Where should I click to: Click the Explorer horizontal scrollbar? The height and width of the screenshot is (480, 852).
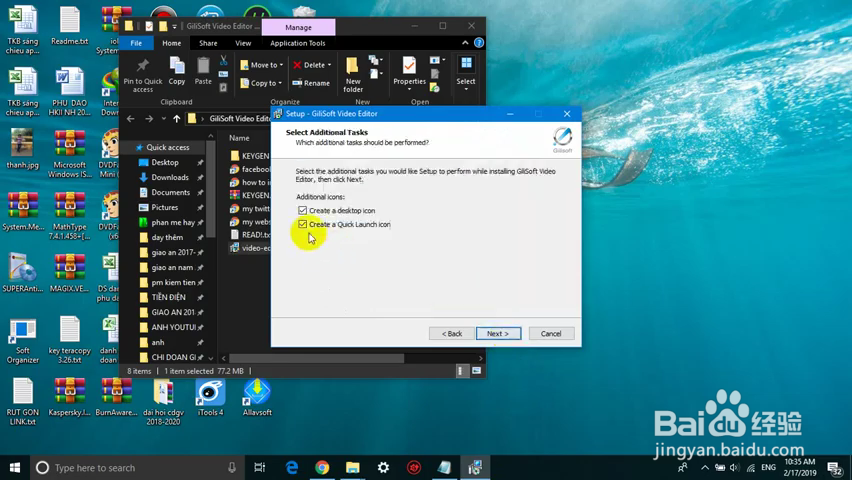(x=316, y=358)
